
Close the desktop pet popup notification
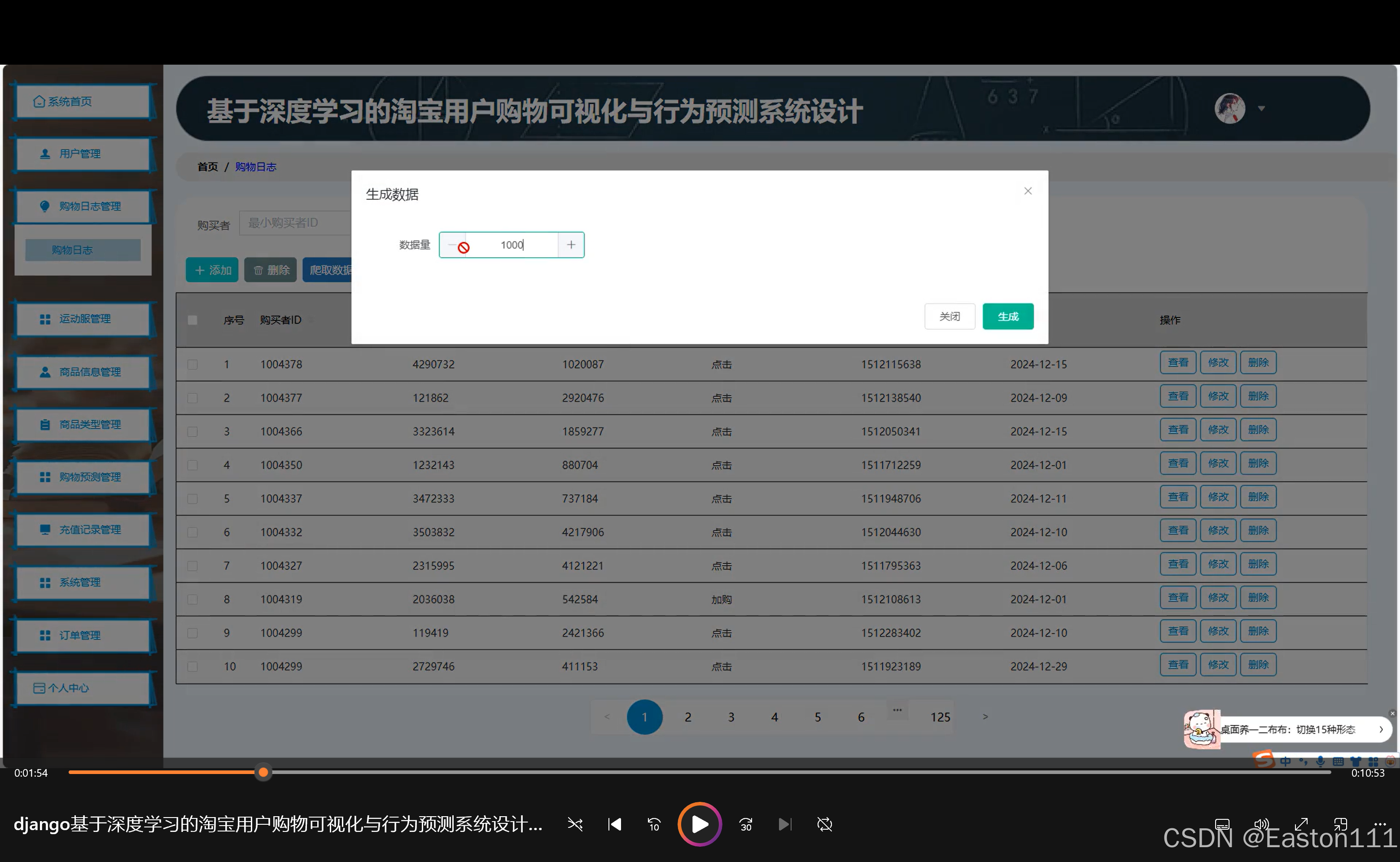tap(1392, 713)
